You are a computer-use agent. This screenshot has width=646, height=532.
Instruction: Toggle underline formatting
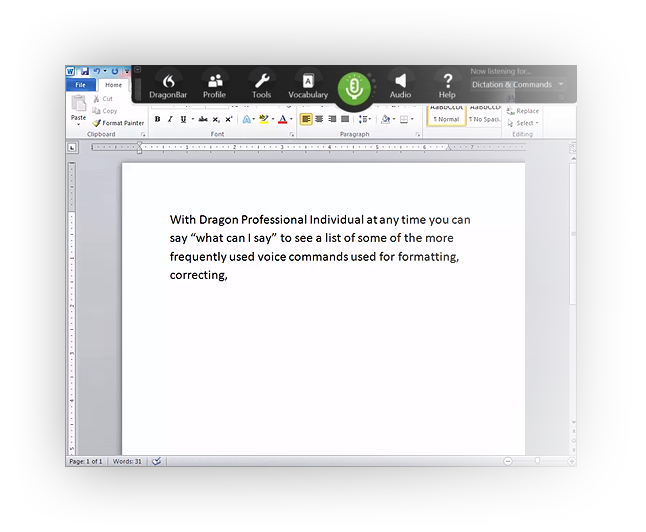point(183,119)
